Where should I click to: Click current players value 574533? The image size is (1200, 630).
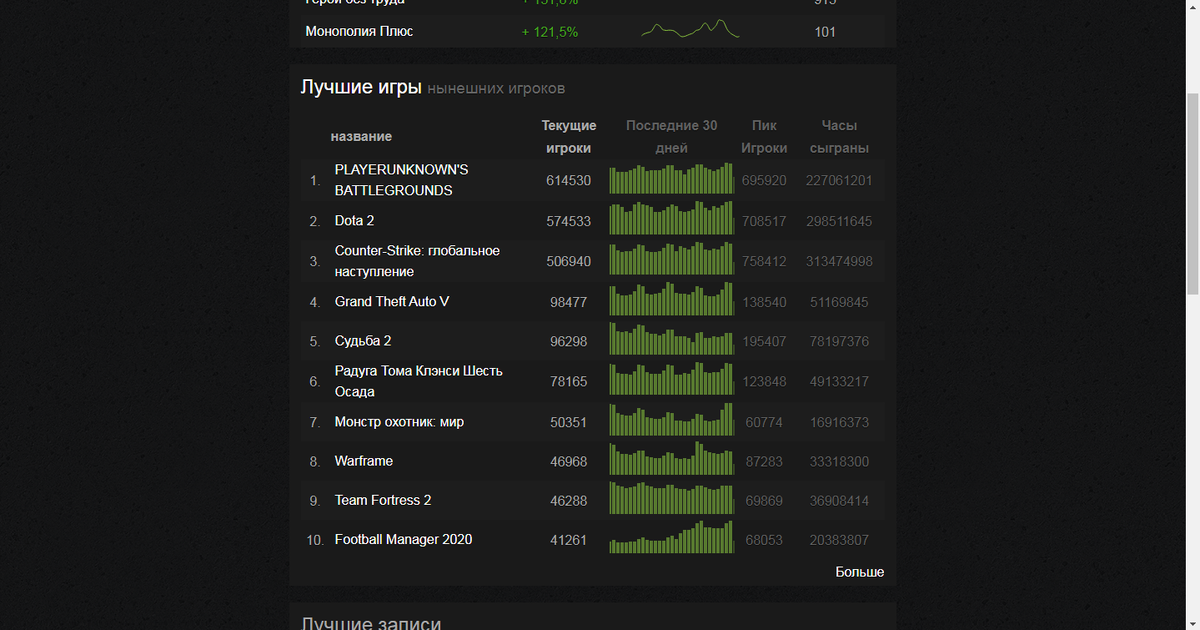(569, 221)
